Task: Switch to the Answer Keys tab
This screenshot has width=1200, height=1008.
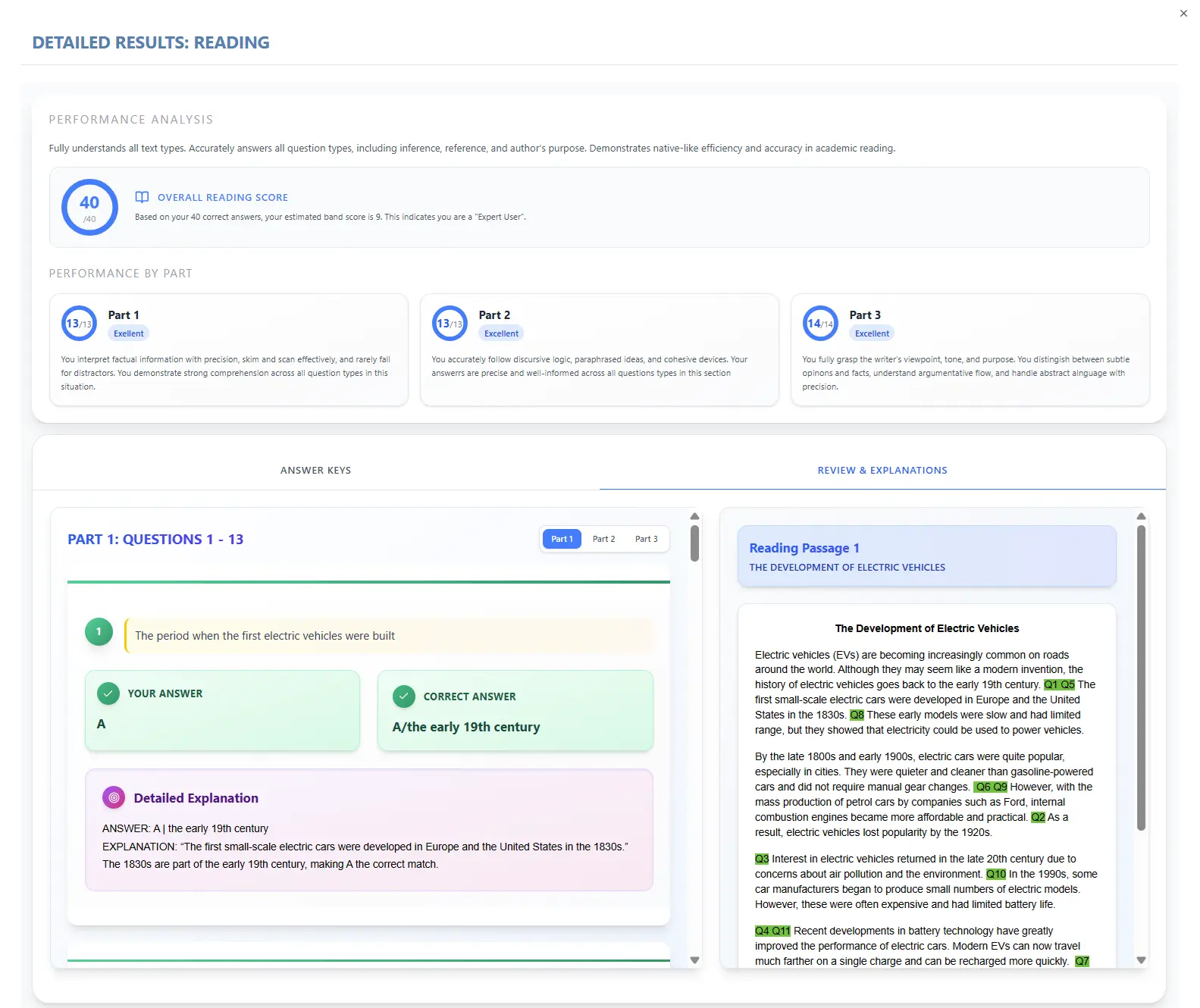Action: [x=315, y=471]
